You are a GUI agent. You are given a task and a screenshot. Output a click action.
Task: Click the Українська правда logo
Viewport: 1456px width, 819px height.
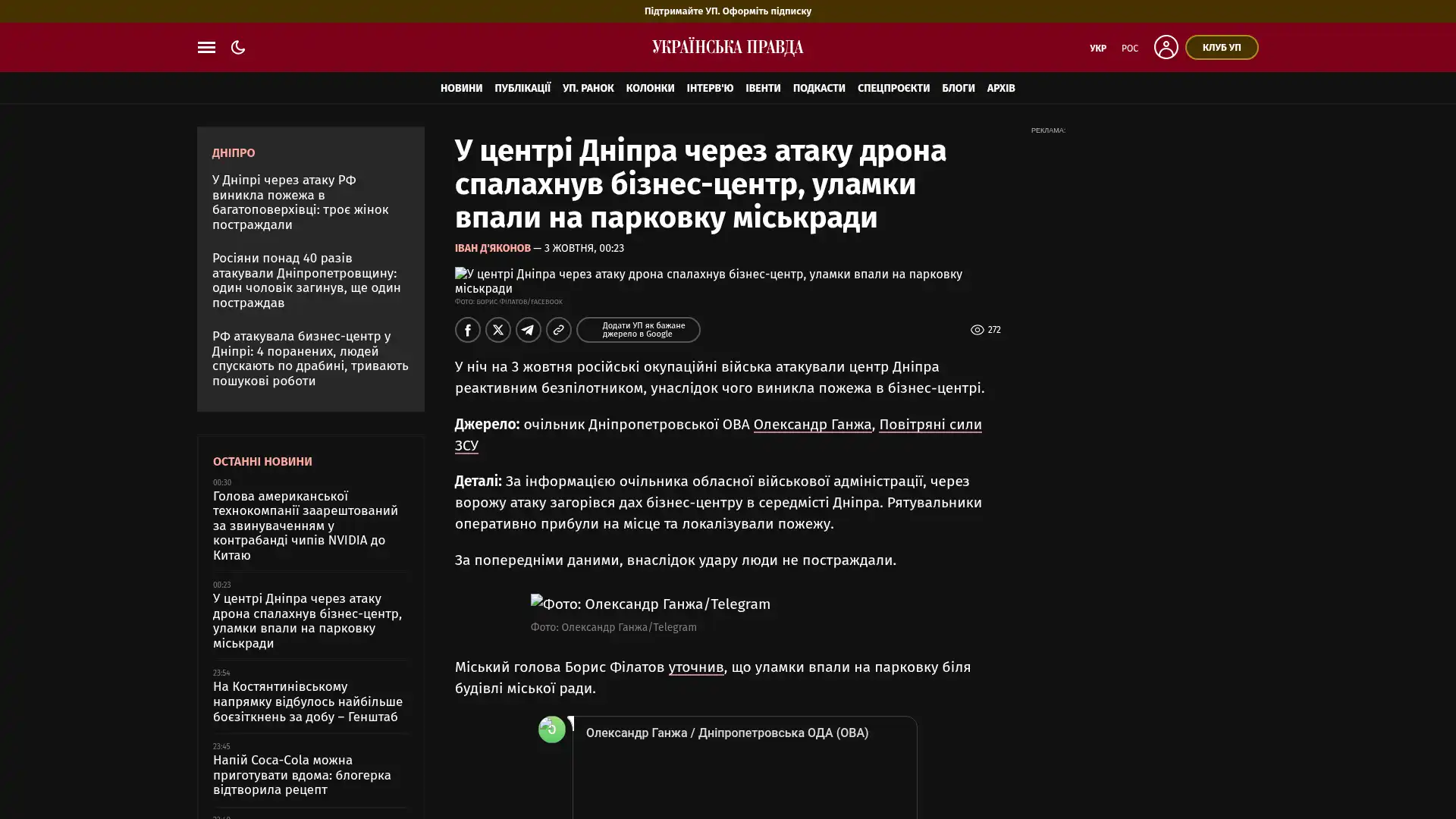727,47
